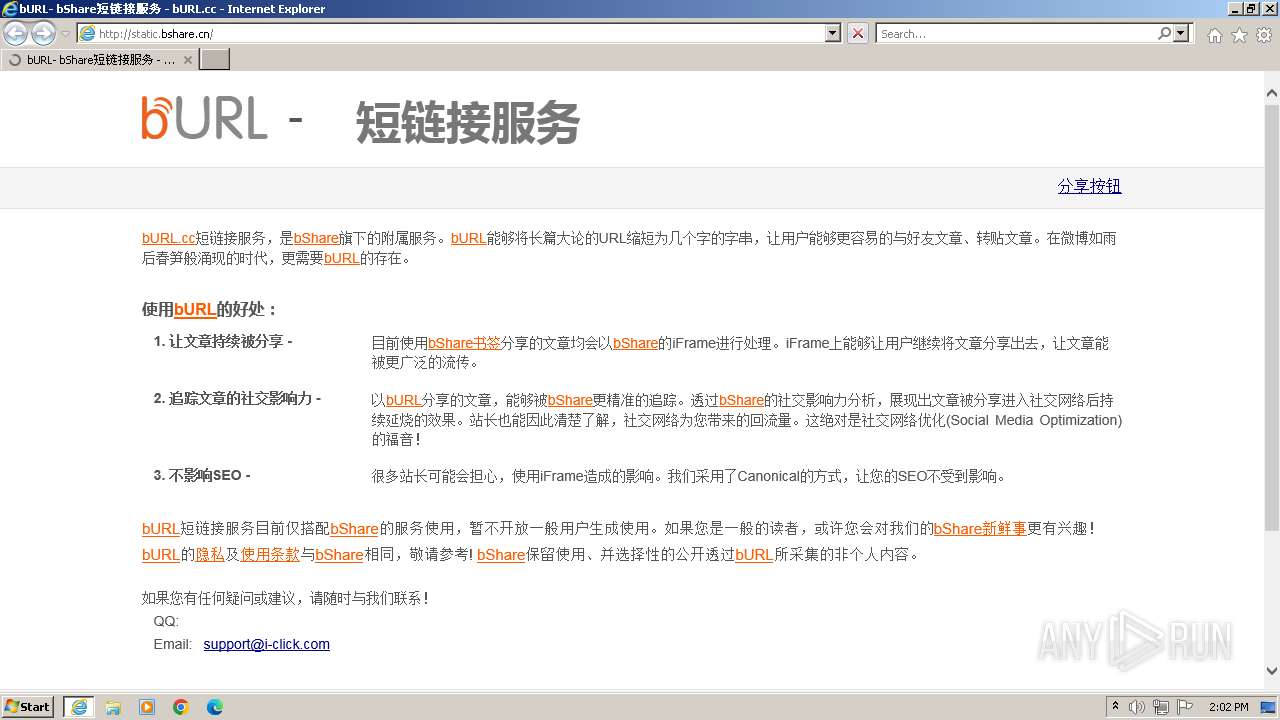Go forward using the browser Forward arrow
The width and height of the screenshot is (1280, 720).
pos(43,34)
